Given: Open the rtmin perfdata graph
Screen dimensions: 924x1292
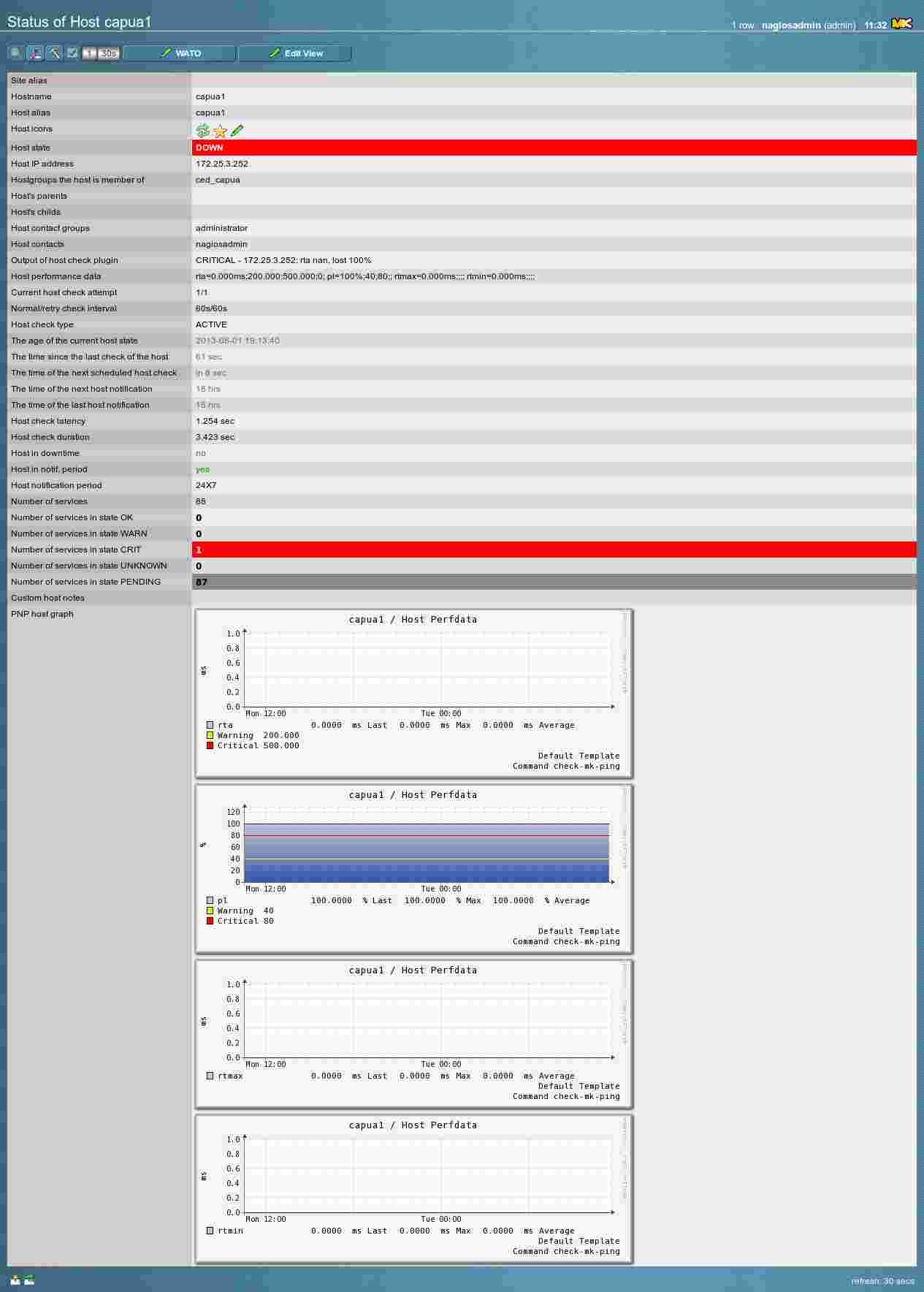Looking at the screenshot, I should pos(413,1189).
